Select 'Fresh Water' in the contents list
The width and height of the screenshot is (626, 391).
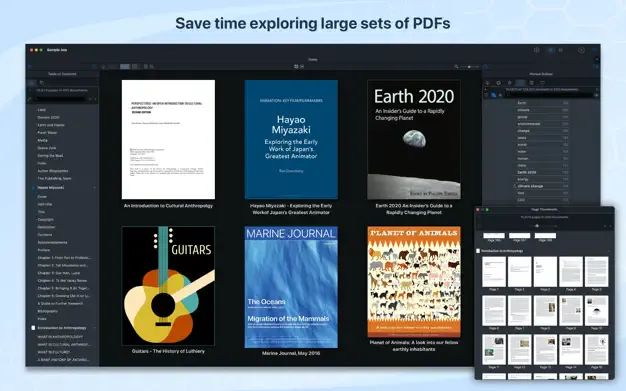48,133
